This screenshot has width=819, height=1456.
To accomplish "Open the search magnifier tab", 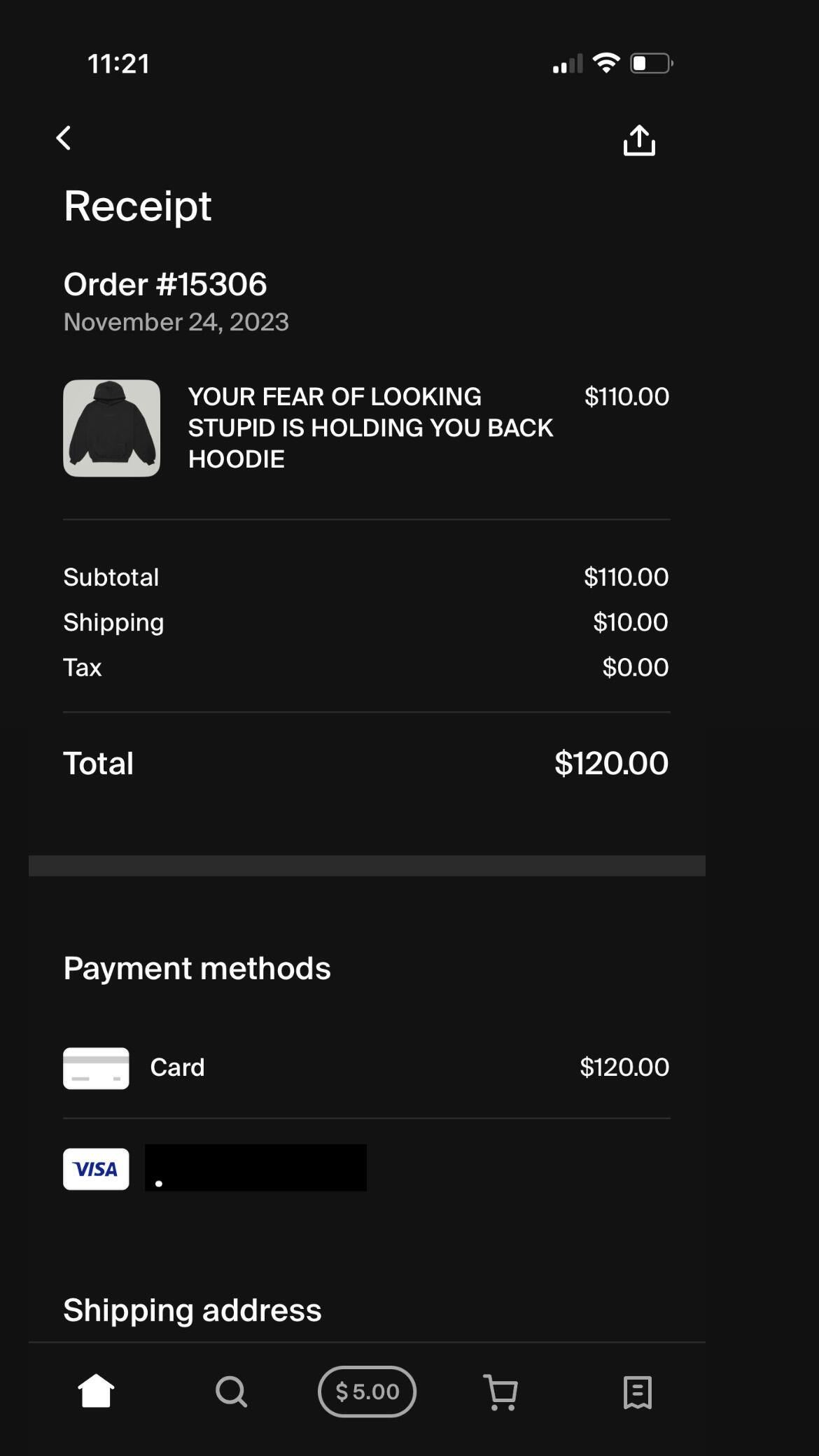I will (231, 1392).
